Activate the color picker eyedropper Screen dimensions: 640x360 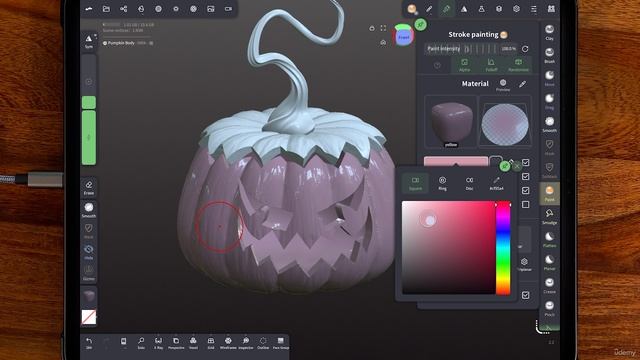pyautogui.click(x=496, y=183)
